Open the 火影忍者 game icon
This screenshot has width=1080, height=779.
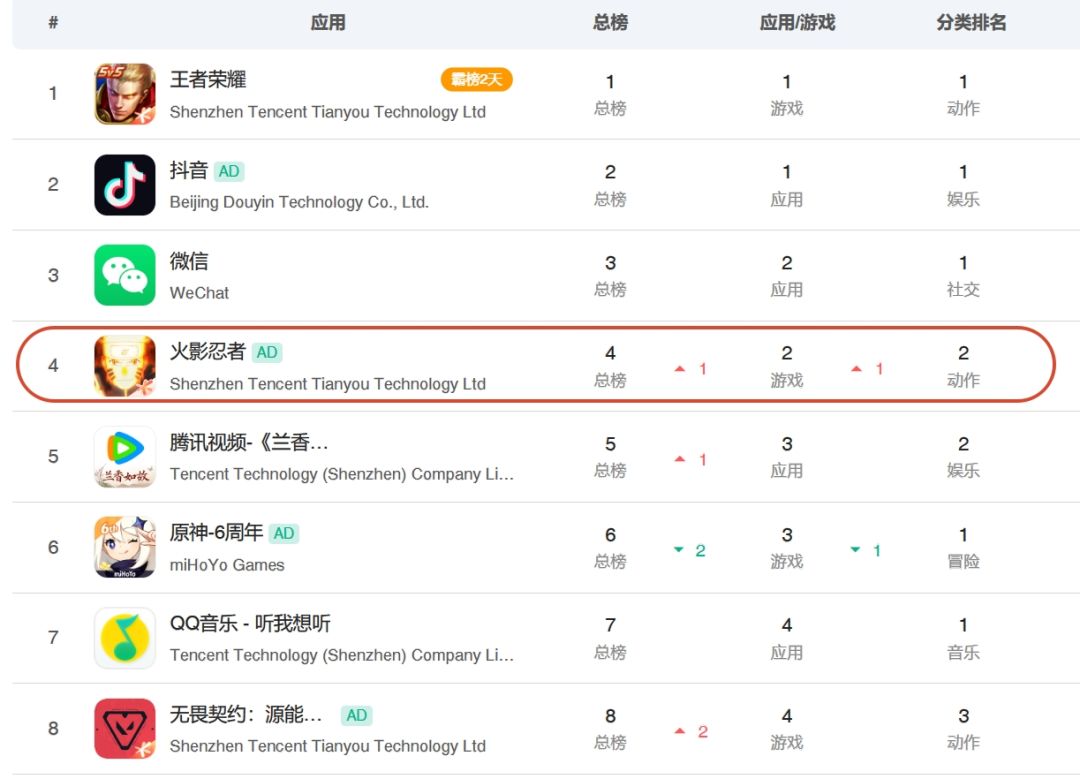coord(125,366)
